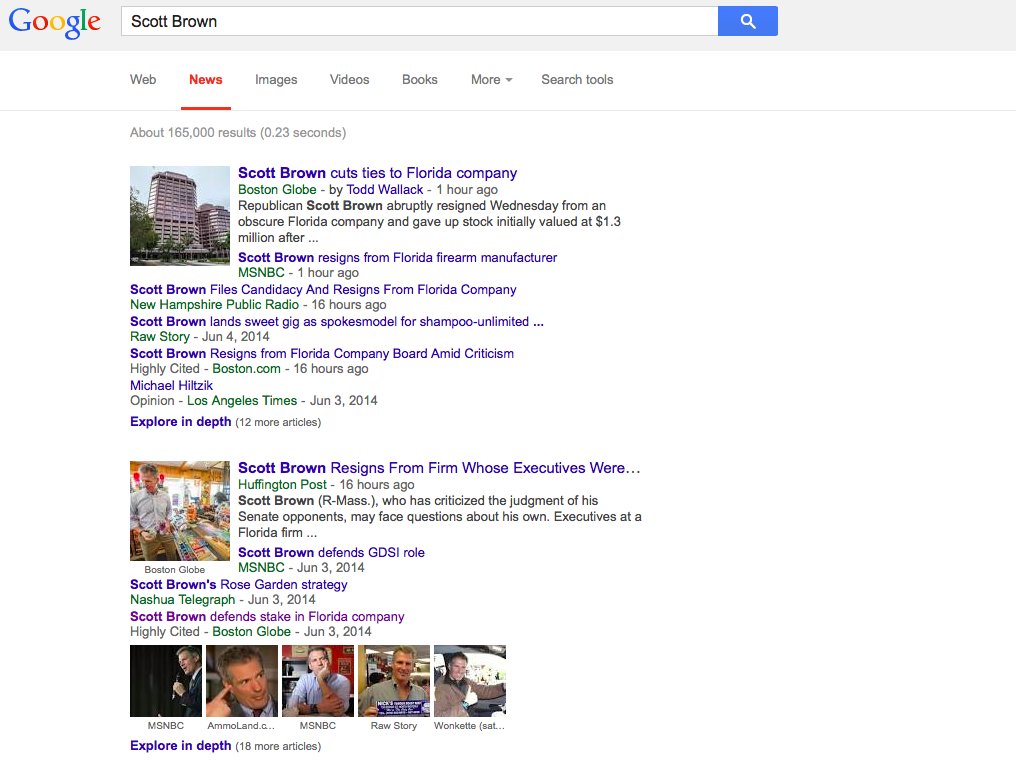Open the Florida office building thumbnail
Screen dimensions: 1016x769
coord(180,216)
